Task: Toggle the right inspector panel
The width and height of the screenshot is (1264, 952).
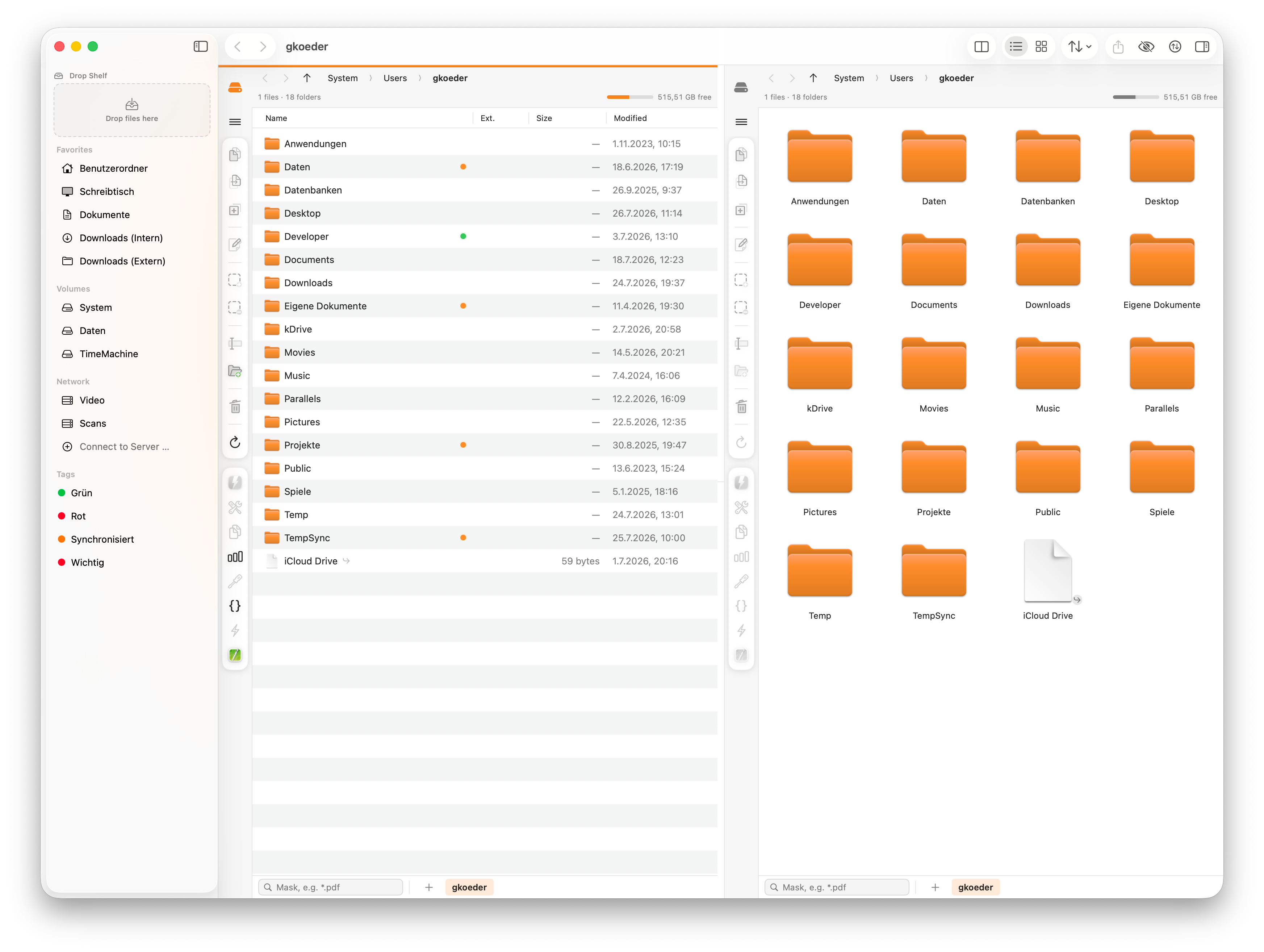Action: (1202, 47)
